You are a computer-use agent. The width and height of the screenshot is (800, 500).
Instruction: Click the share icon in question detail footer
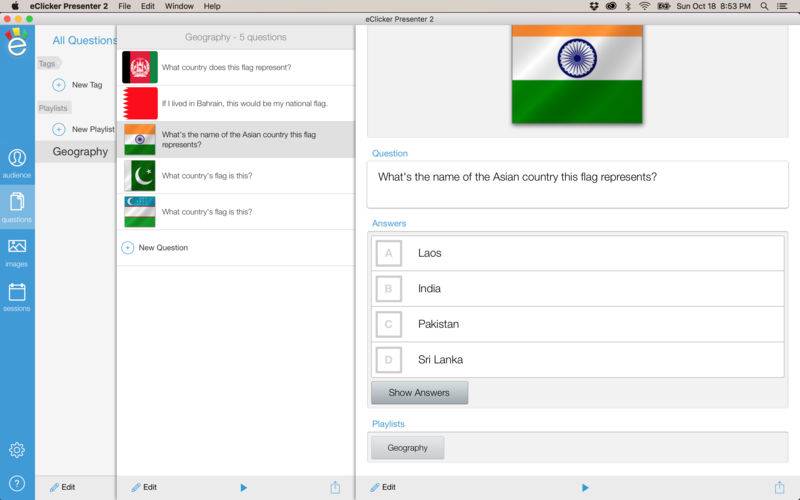(779, 487)
